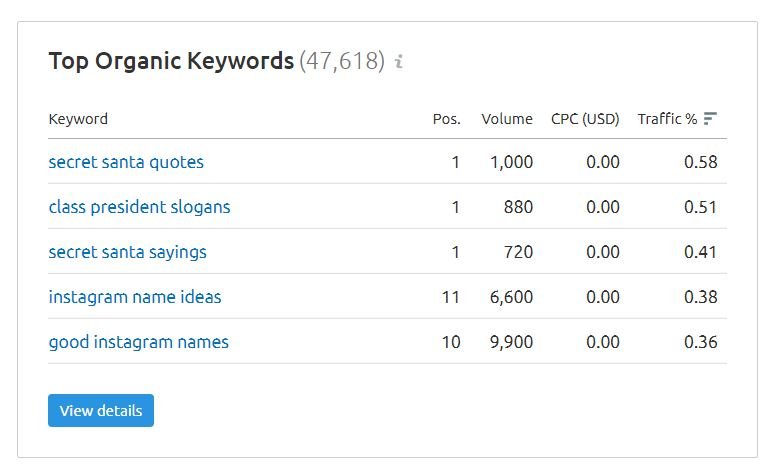This screenshot has width=770, height=473.
Task: Click the Volume column header
Action: (x=507, y=119)
